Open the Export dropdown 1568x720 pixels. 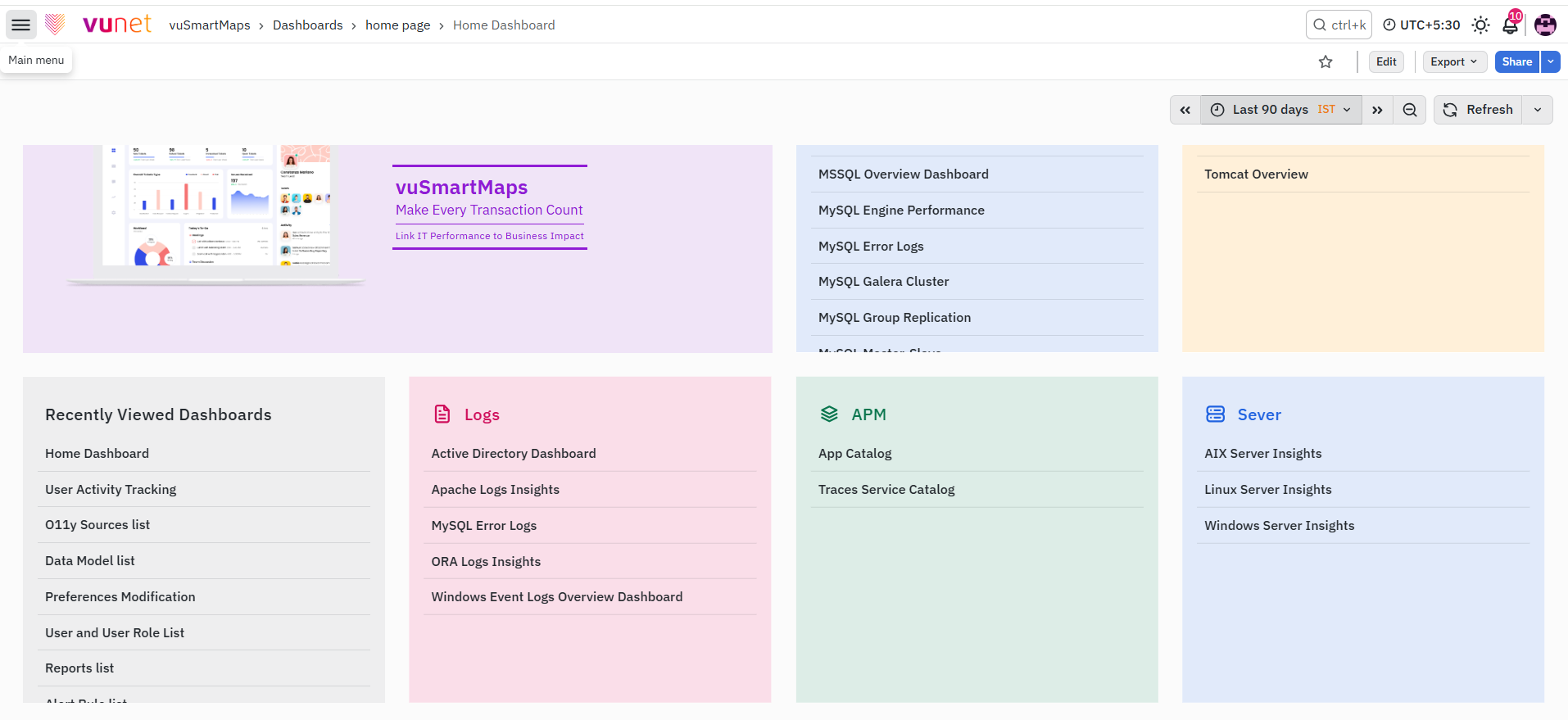pyautogui.click(x=1454, y=62)
